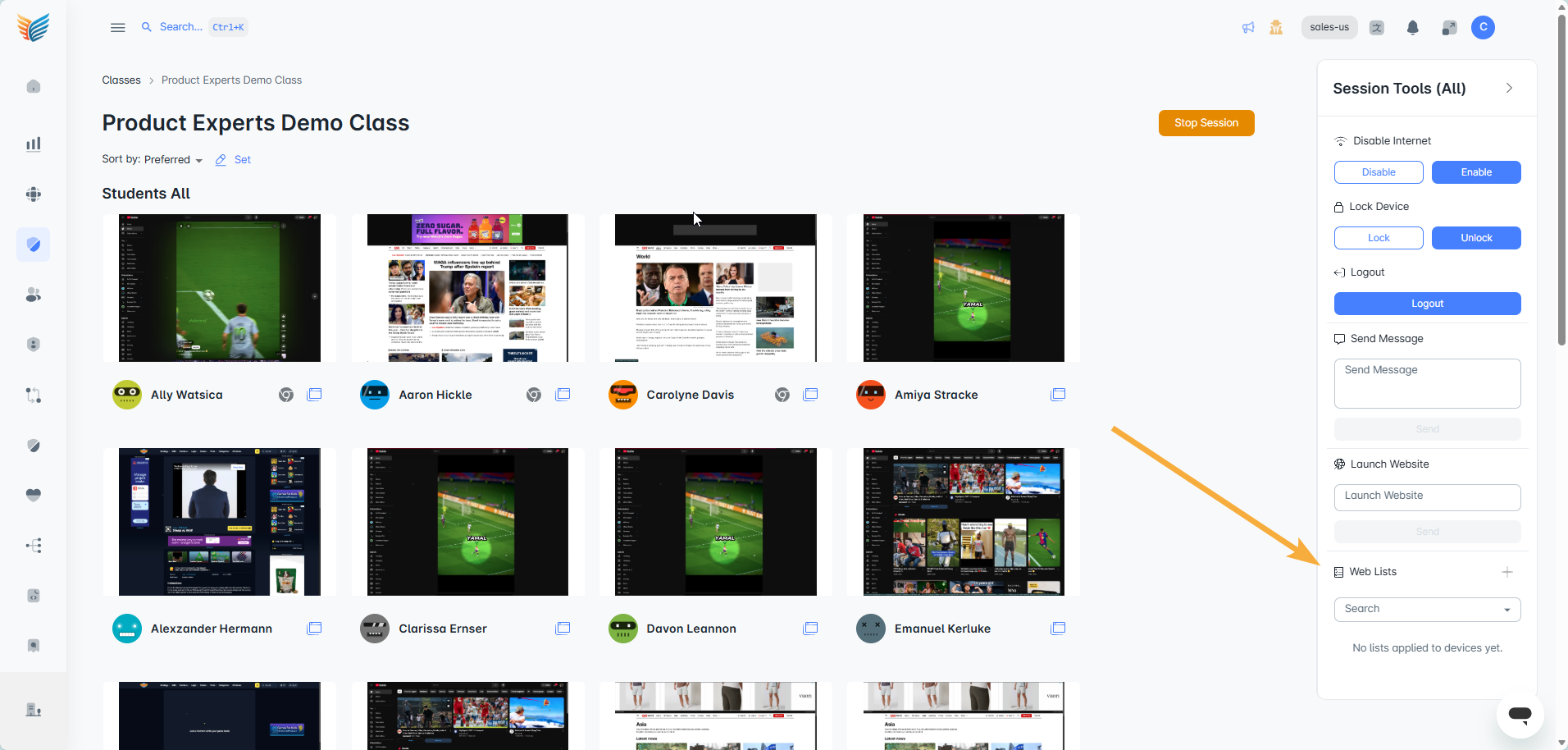Click Carolyne Davis's Chrome browser icon
Viewport: 1568px width, 750px height.
782,395
